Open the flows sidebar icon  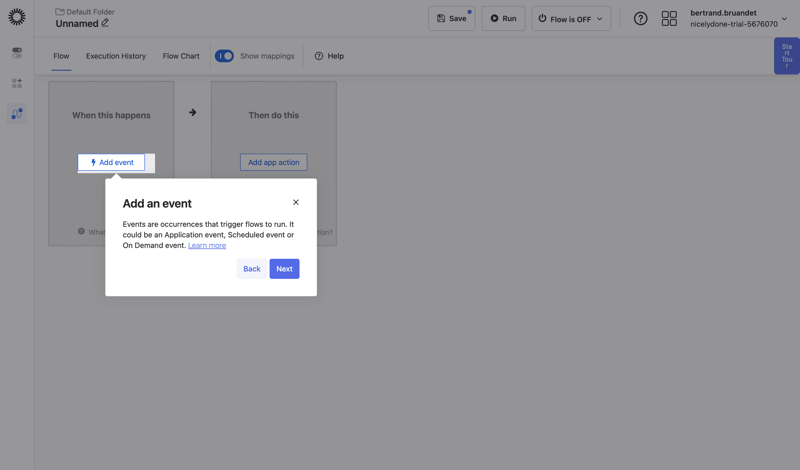pos(17,113)
